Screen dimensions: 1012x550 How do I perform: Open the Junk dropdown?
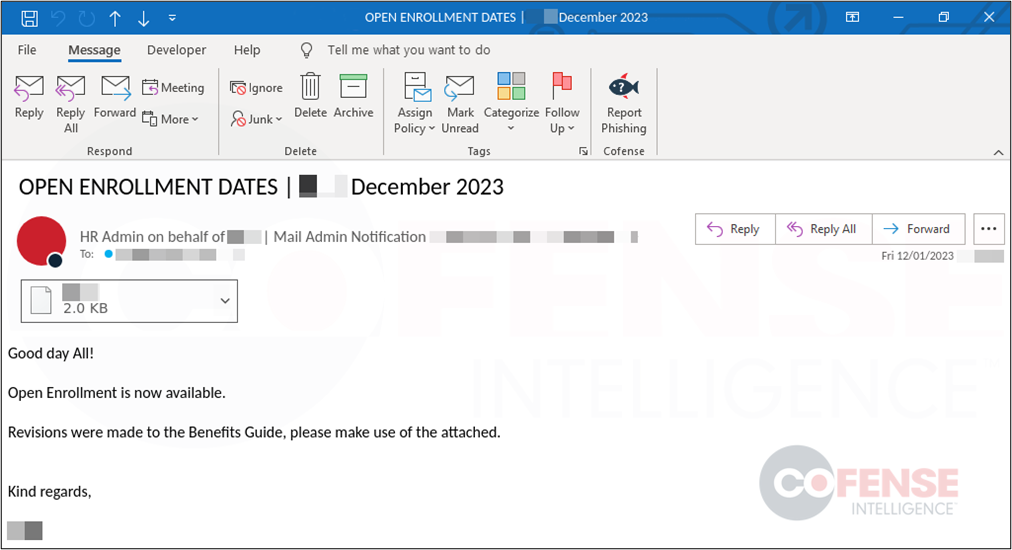pos(256,119)
